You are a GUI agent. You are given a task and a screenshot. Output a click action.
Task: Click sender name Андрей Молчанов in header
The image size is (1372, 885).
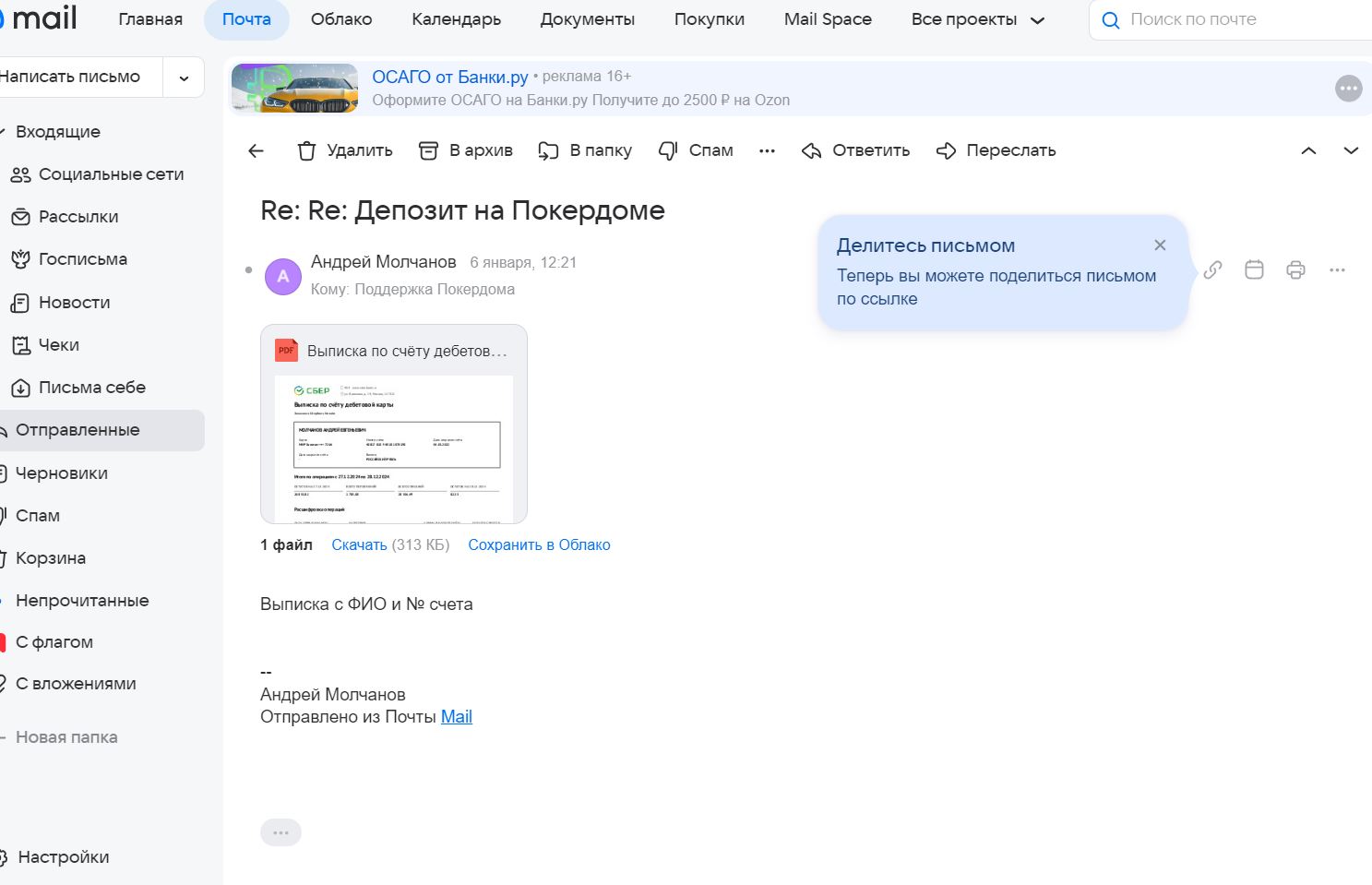click(x=384, y=262)
